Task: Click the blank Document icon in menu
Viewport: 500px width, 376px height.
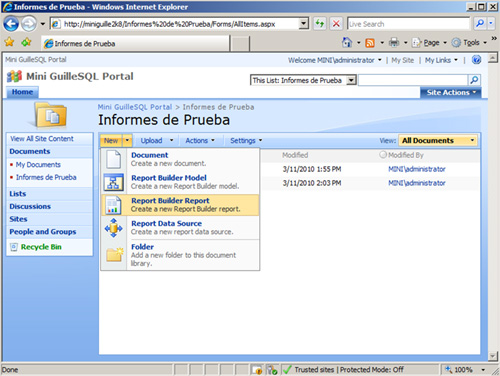Action: point(113,159)
